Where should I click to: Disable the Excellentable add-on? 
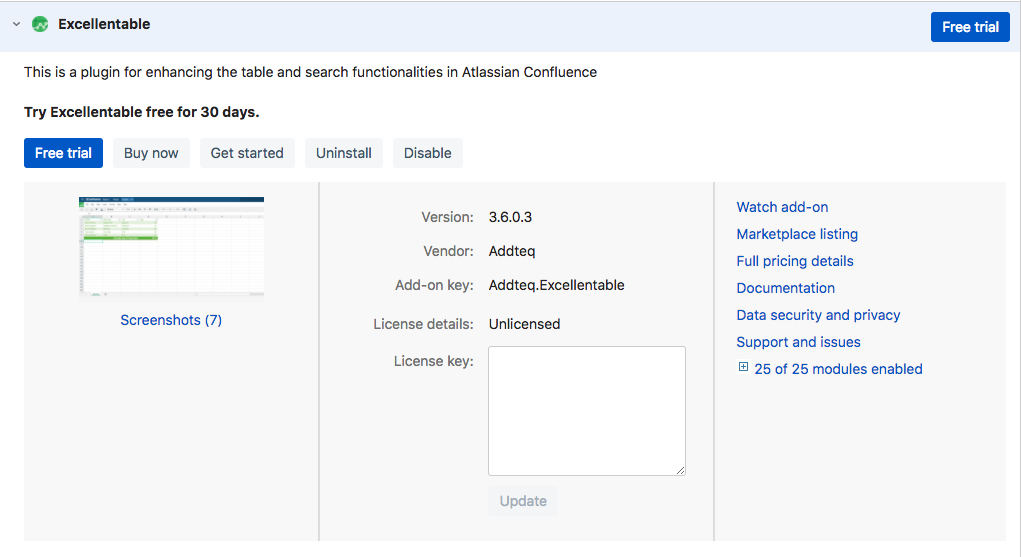pyautogui.click(x=427, y=153)
